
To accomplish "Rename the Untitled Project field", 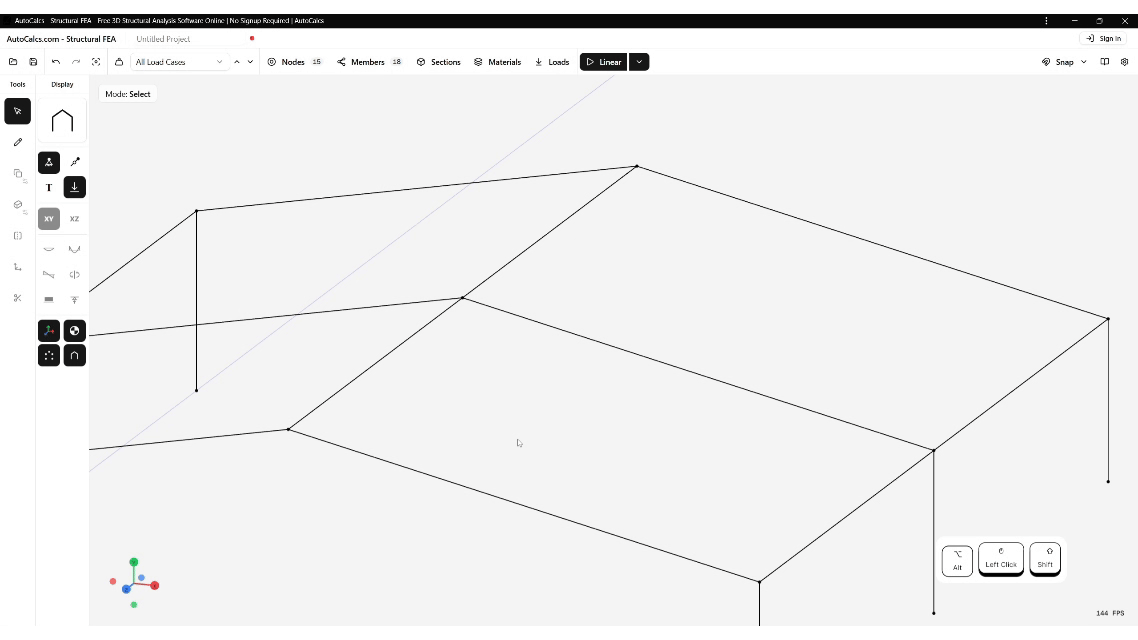I will coord(163,39).
